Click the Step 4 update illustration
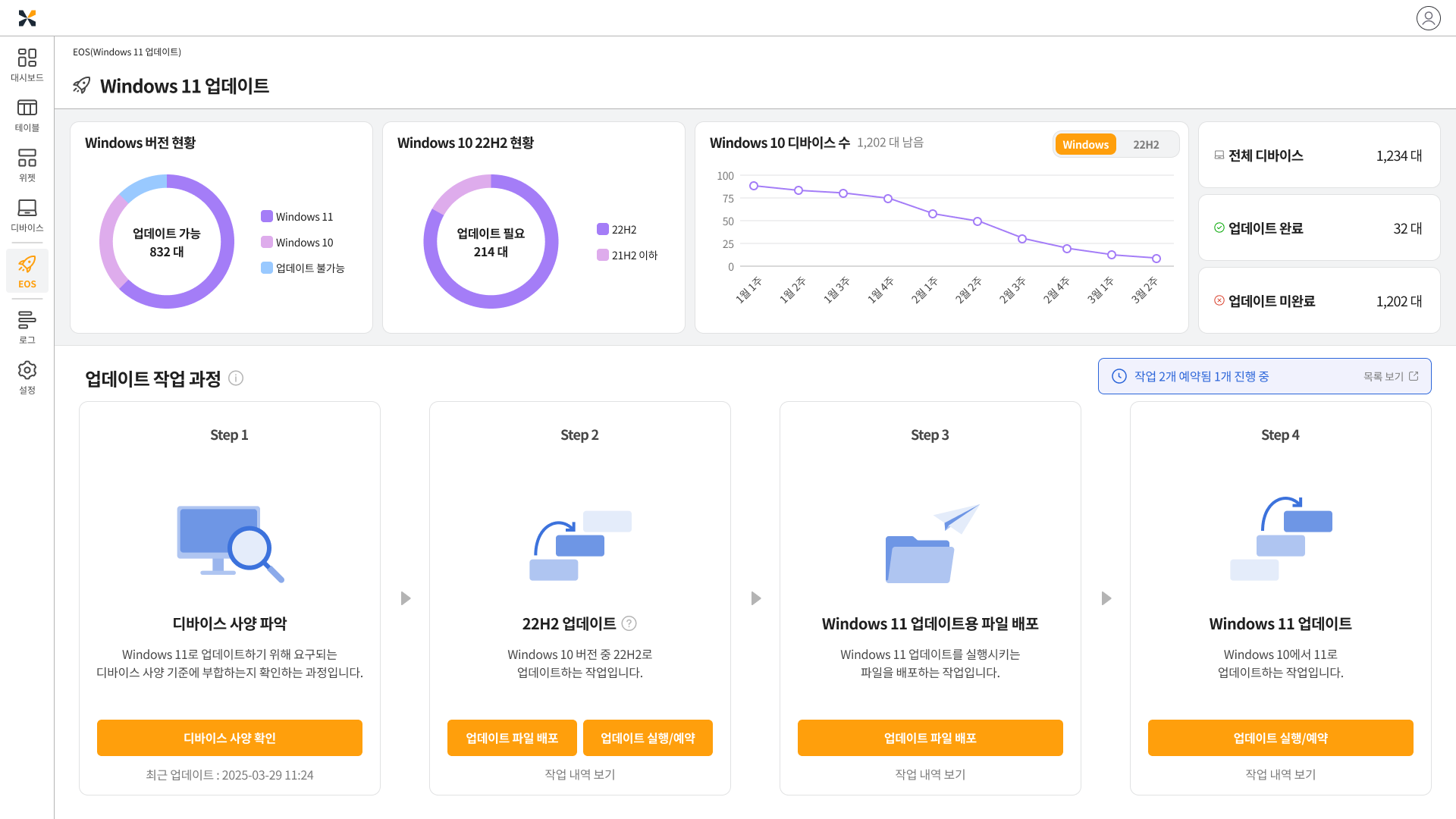This screenshot has width=1456, height=819. (1281, 538)
